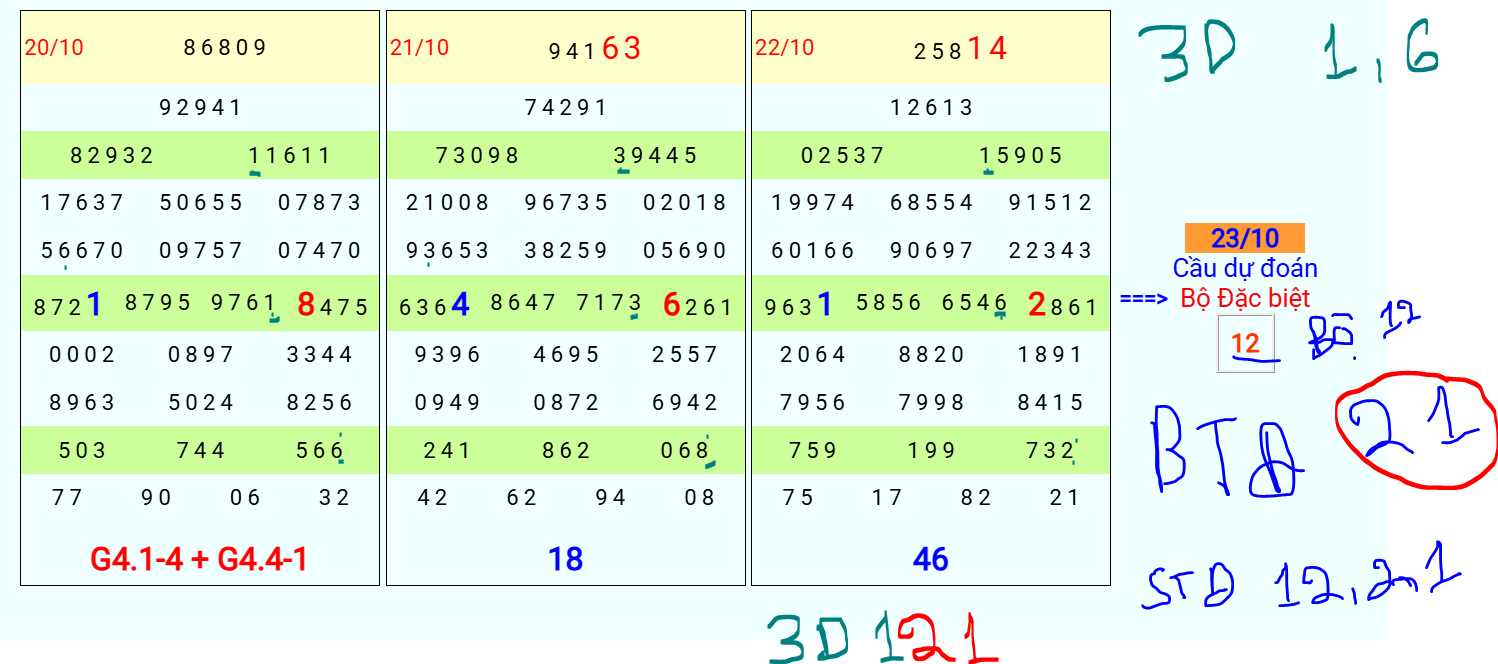
Task: Click the number 9396
Action: [x=448, y=354]
